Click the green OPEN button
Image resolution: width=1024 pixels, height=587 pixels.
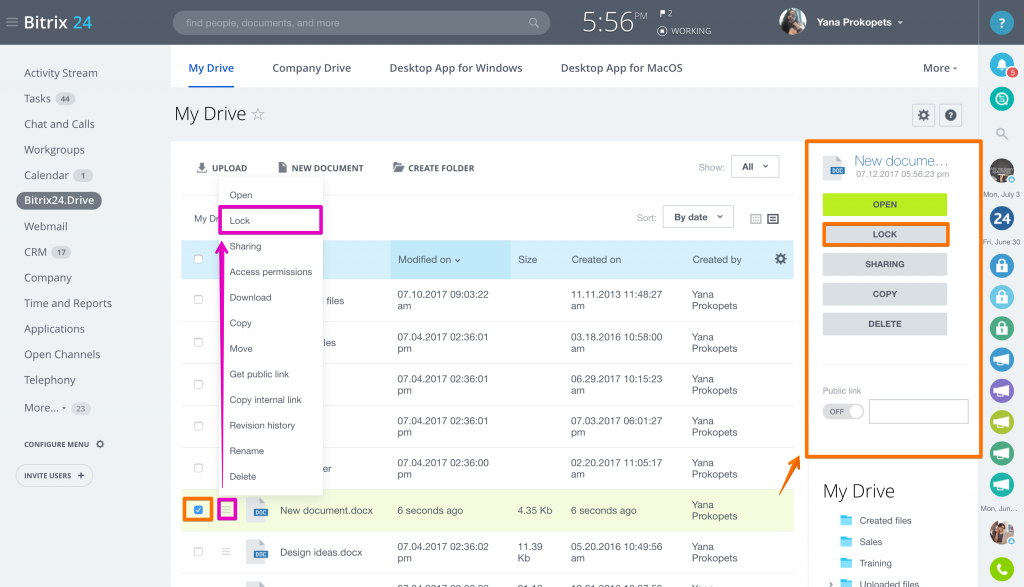(x=884, y=204)
